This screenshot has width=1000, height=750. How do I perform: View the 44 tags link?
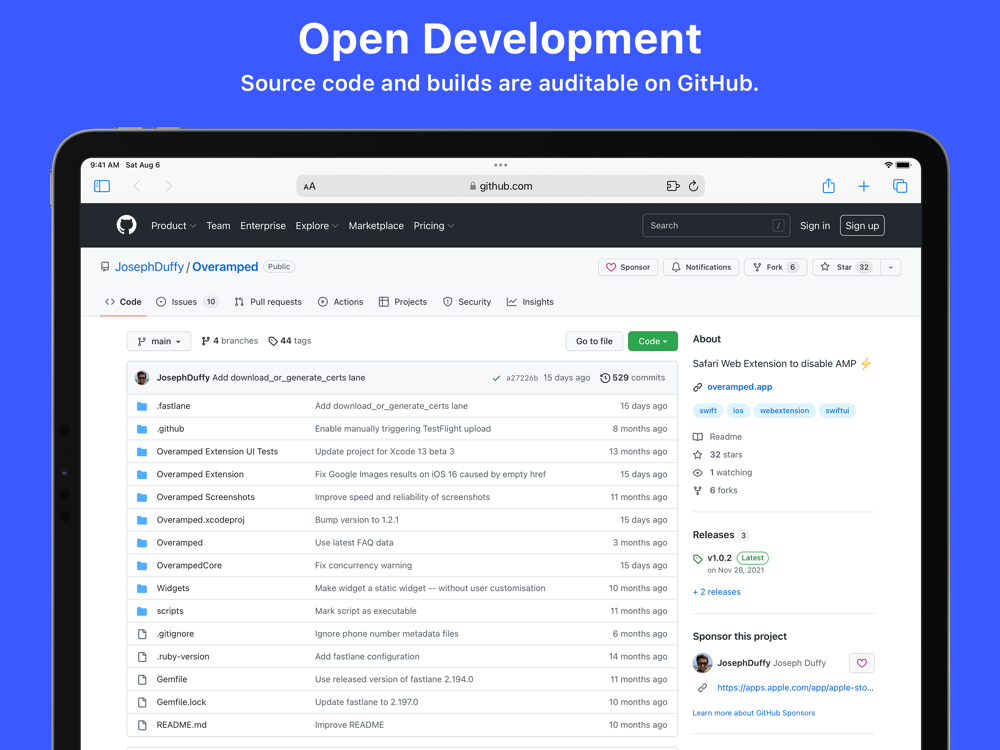coord(290,341)
